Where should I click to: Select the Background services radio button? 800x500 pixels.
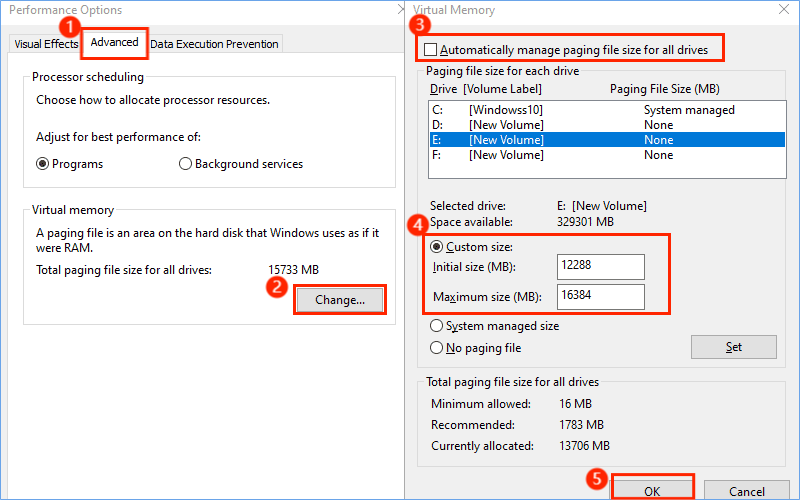tap(241, 164)
